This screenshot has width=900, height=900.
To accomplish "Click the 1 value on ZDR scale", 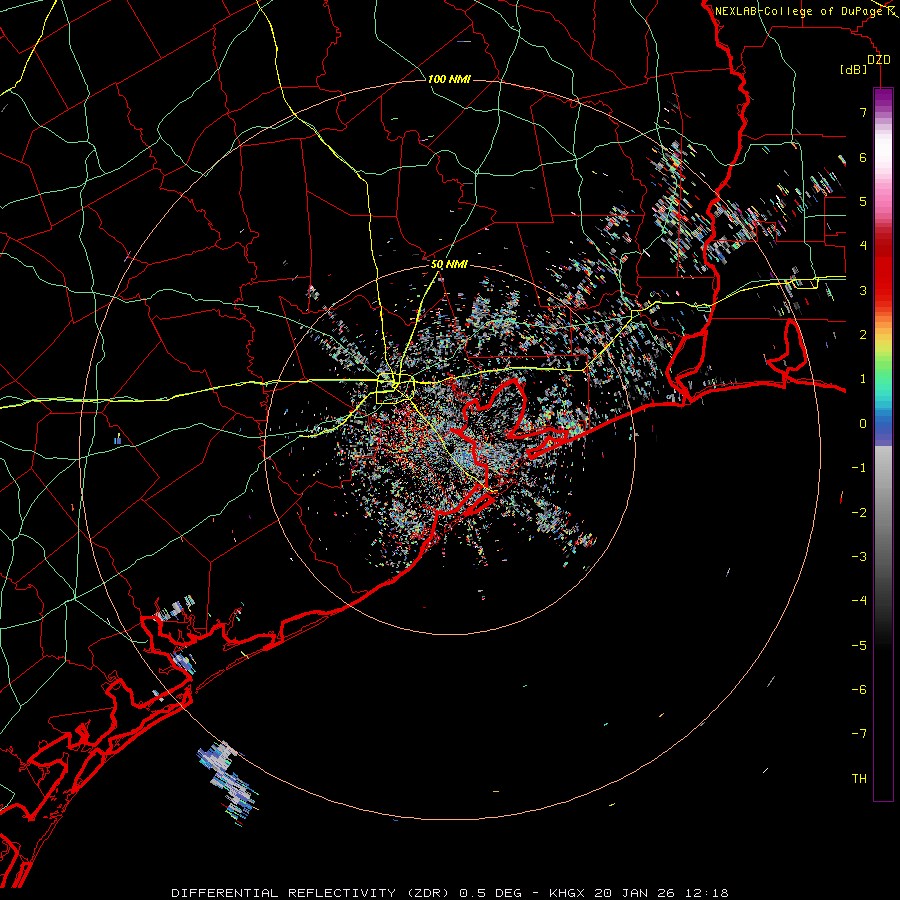I will 863,379.
